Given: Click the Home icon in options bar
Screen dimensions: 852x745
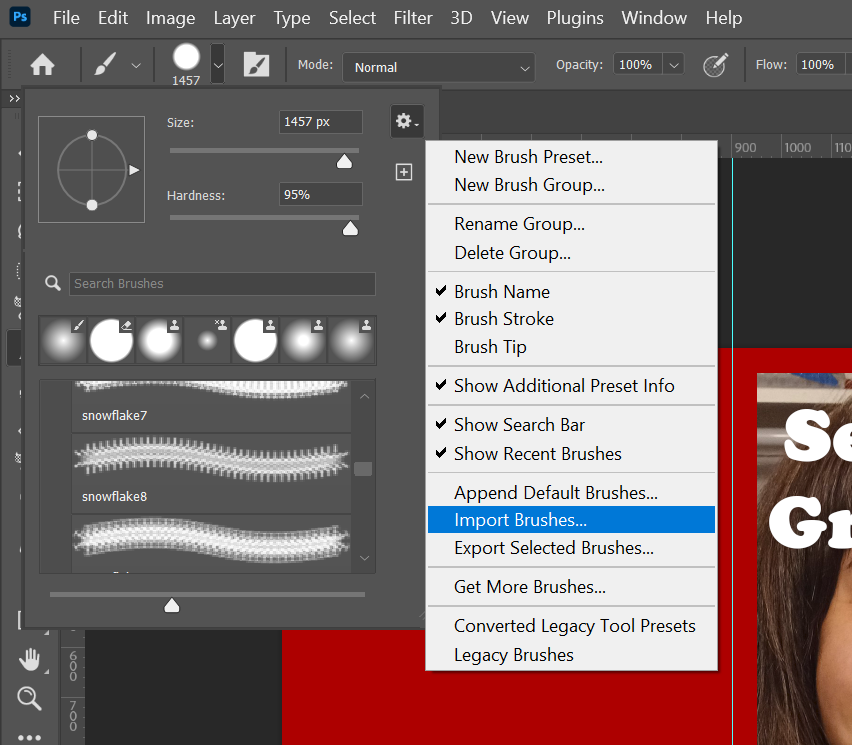Looking at the screenshot, I should [42, 66].
